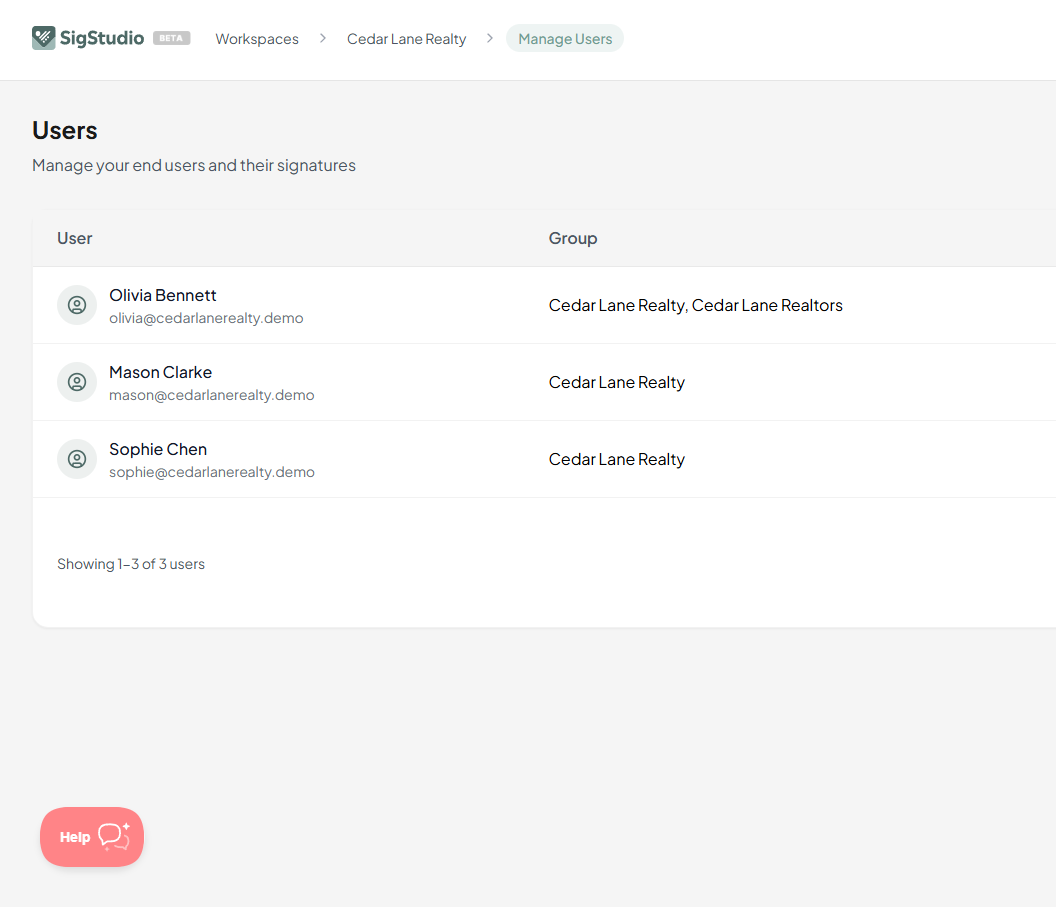This screenshot has height=907, width=1056.
Task: Click the Group column header
Action: point(572,238)
